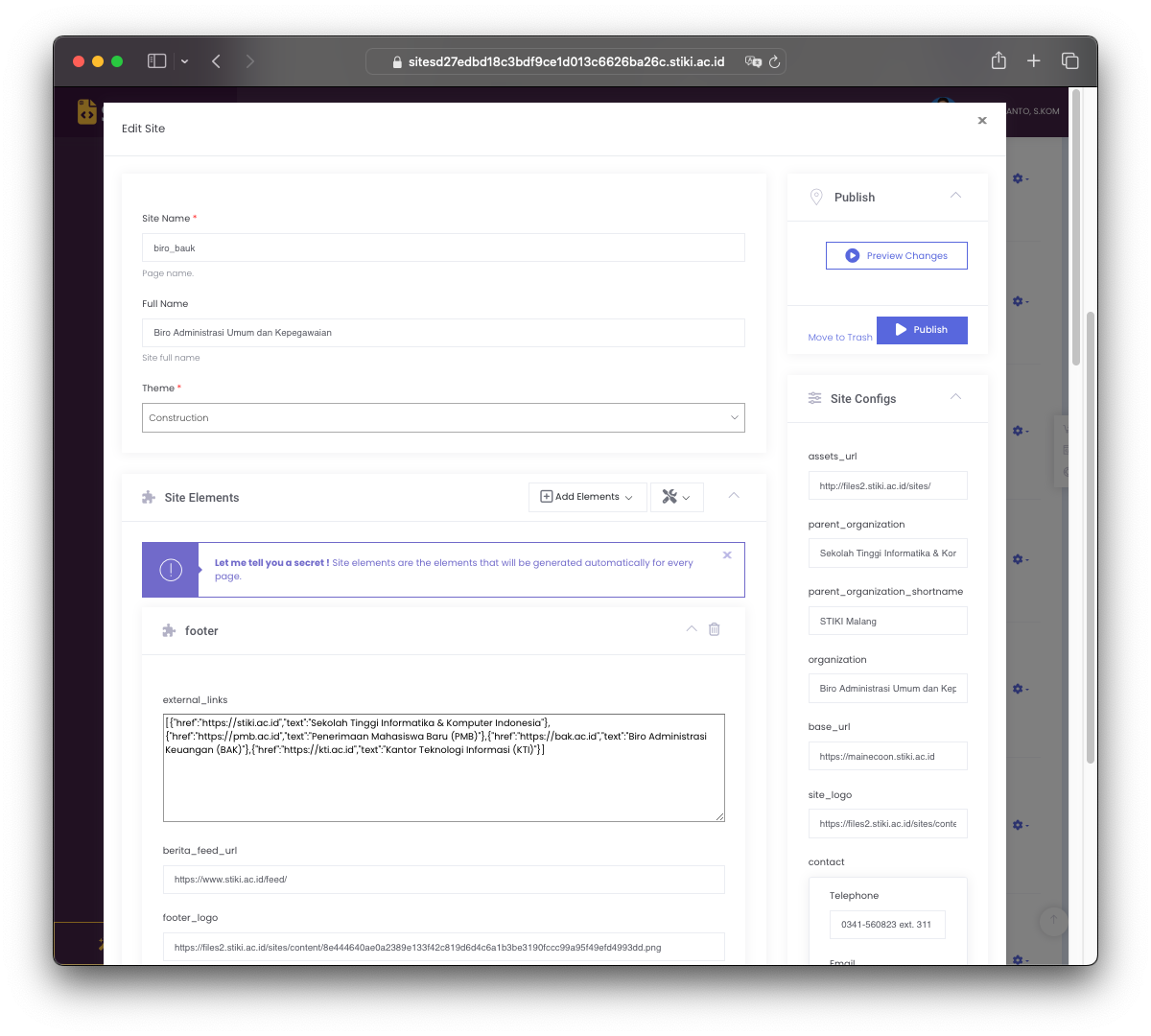The image size is (1151, 1036).
Task: Open the tools wrench dropdown menu
Action: point(676,497)
